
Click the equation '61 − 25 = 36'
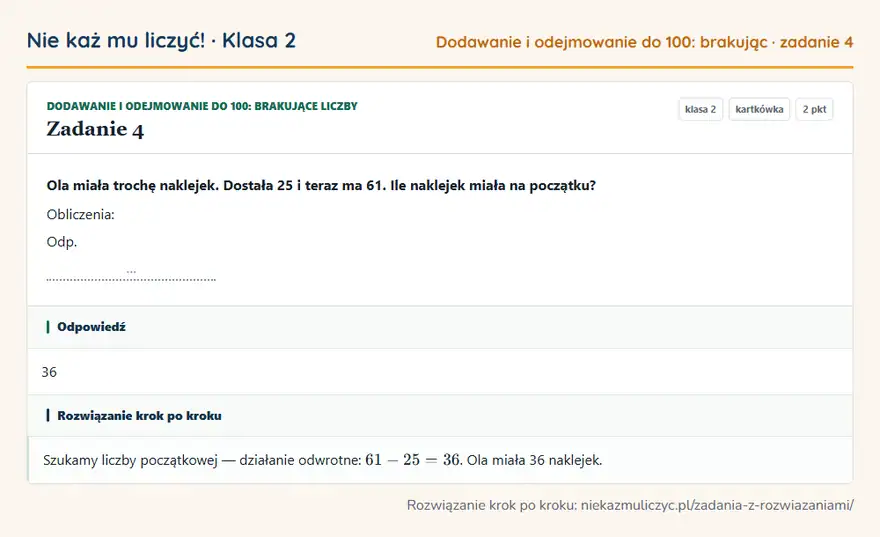click(412, 460)
